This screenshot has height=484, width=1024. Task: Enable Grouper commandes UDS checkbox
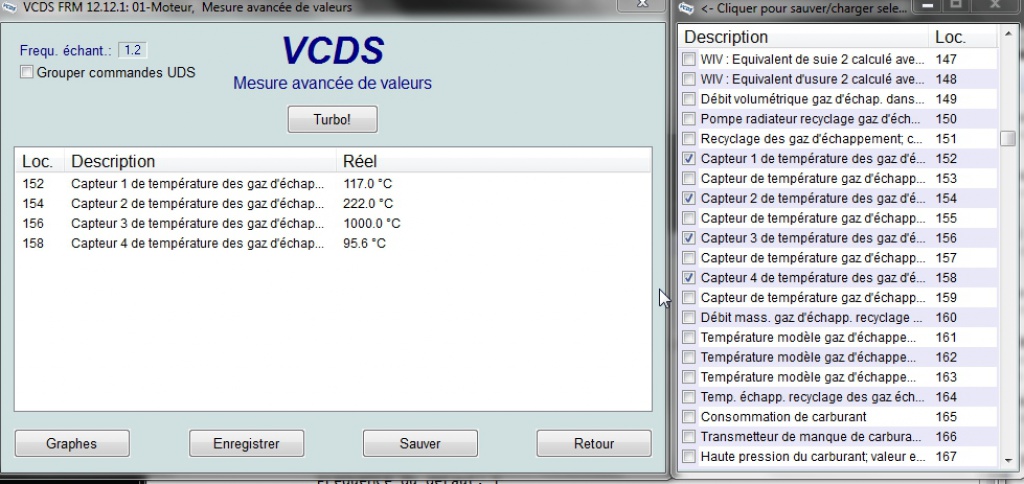pyautogui.click(x=27, y=73)
